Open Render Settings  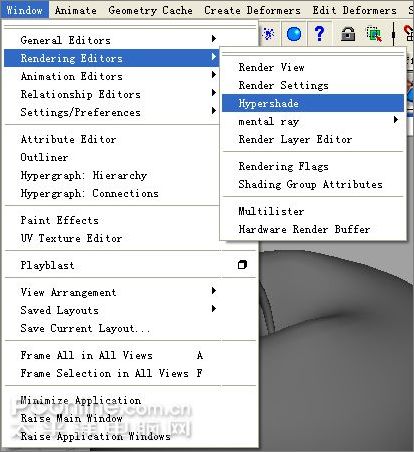[x=313, y=85]
